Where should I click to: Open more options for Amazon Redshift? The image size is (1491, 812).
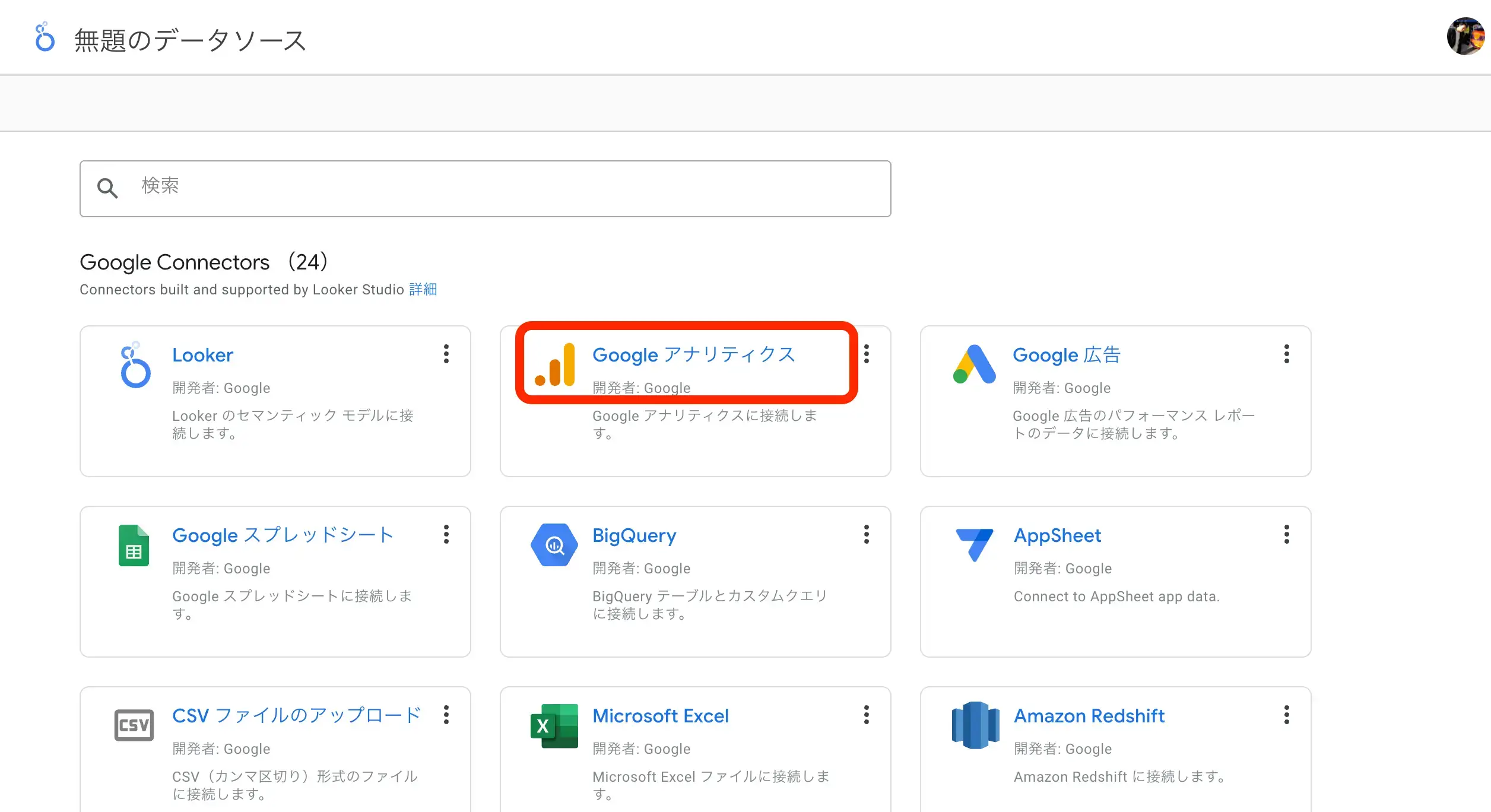coord(1287,715)
